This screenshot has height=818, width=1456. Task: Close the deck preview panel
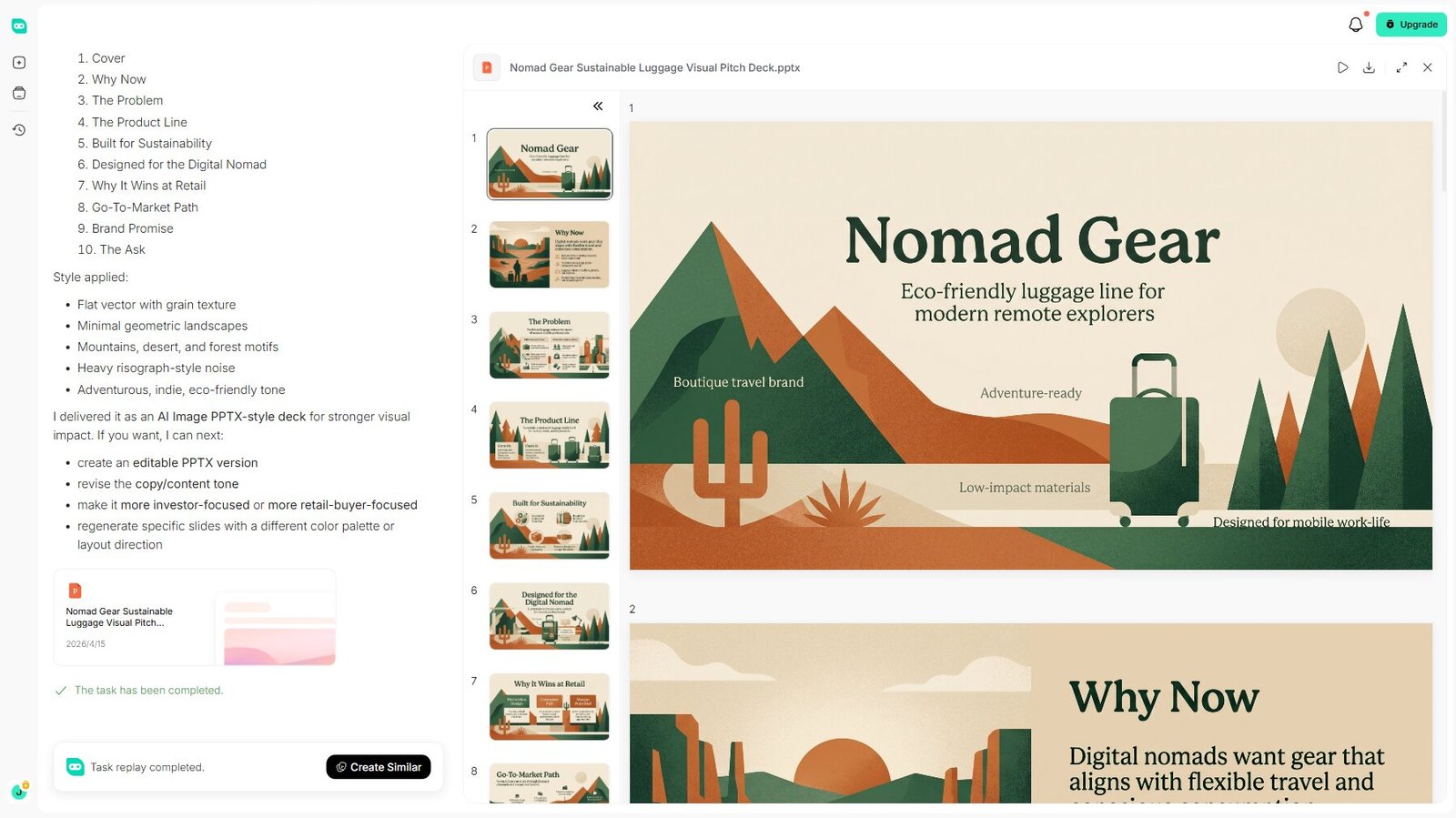pyautogui.click(x=1428, y=67)
